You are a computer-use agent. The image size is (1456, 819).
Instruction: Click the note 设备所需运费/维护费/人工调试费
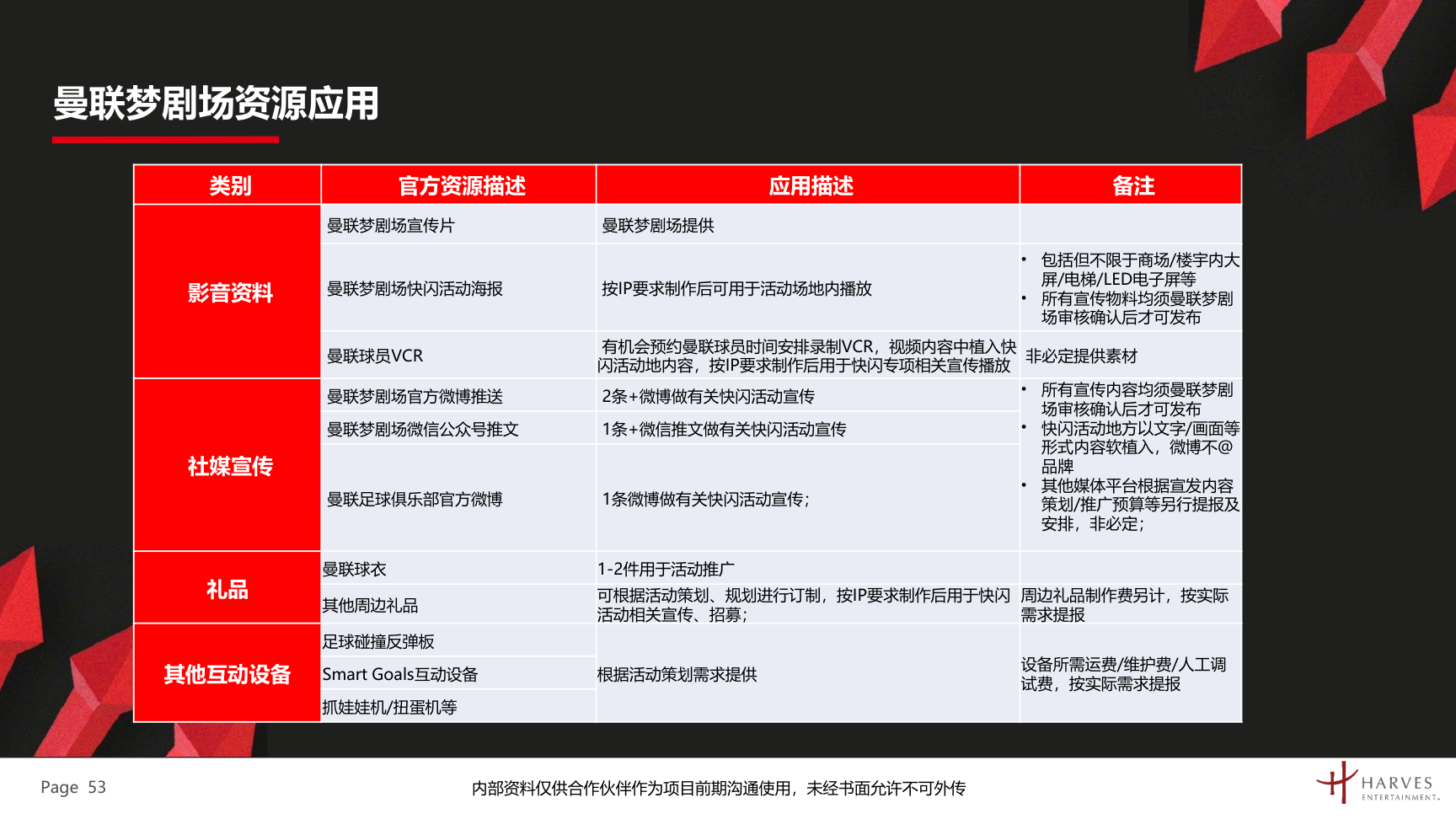(x=1131, y=674)
